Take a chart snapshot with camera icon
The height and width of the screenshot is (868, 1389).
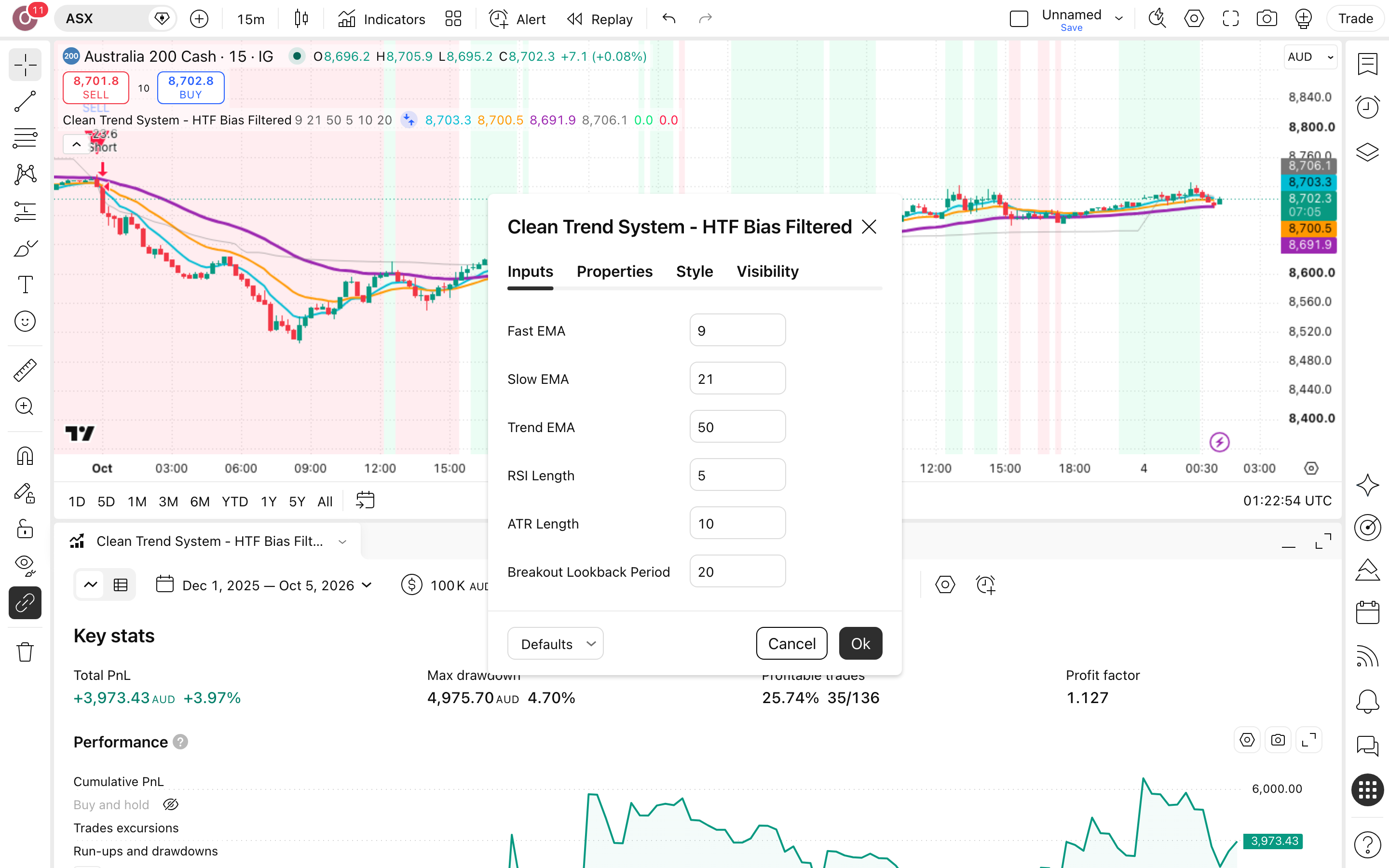[1267, 19]
